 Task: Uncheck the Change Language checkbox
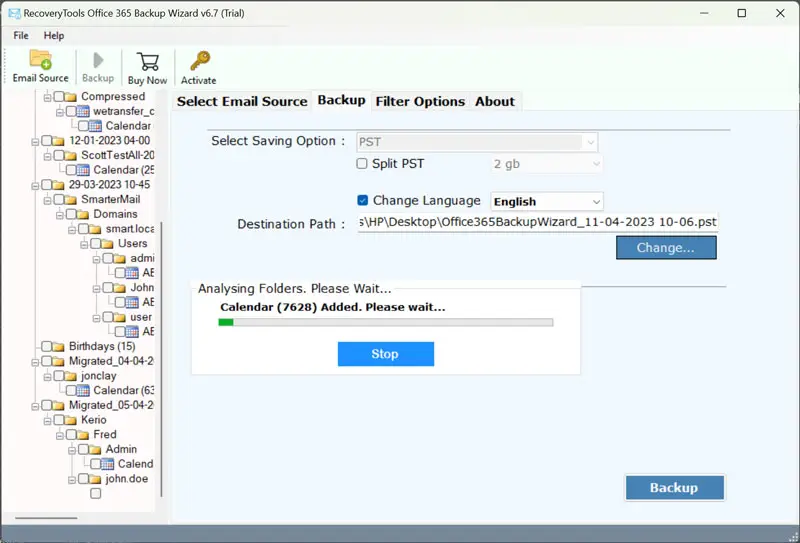(x=363, y=200)
